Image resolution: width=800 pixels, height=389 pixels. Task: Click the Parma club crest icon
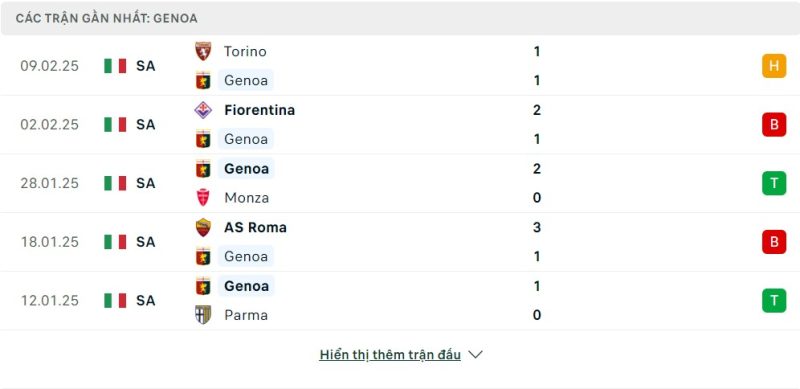point(203,314)
